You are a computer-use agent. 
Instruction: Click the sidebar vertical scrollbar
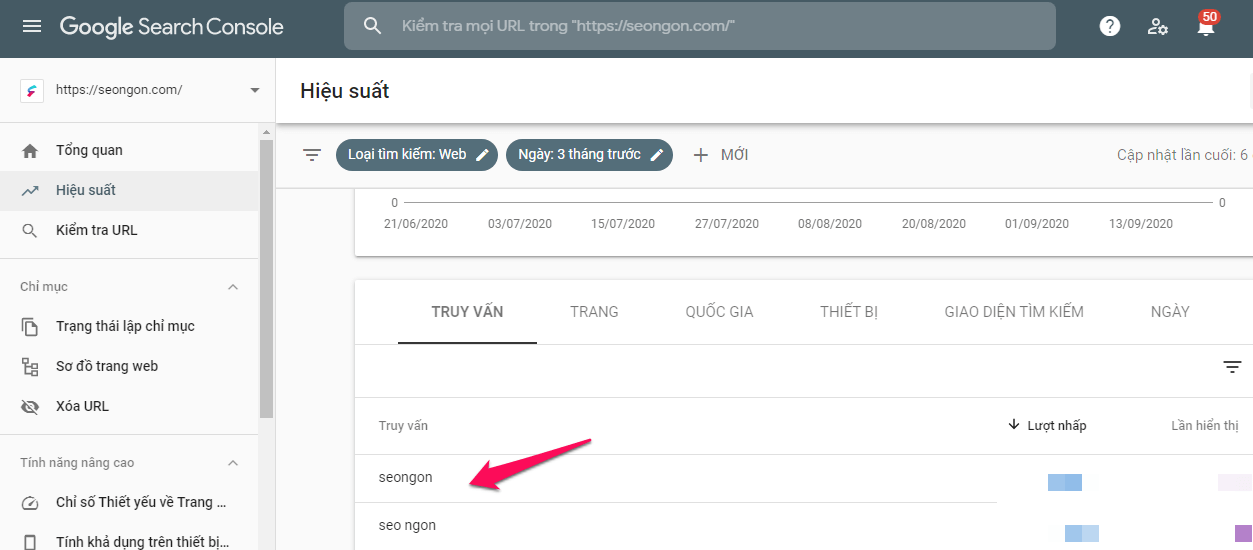pyautogui.click(x=266, y=278)
